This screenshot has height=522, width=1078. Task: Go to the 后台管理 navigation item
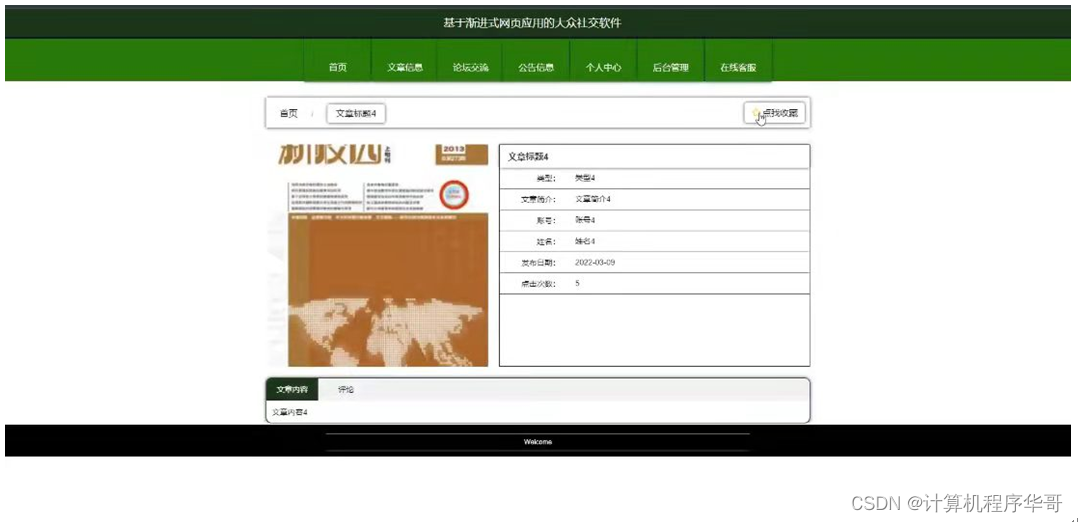670,67
